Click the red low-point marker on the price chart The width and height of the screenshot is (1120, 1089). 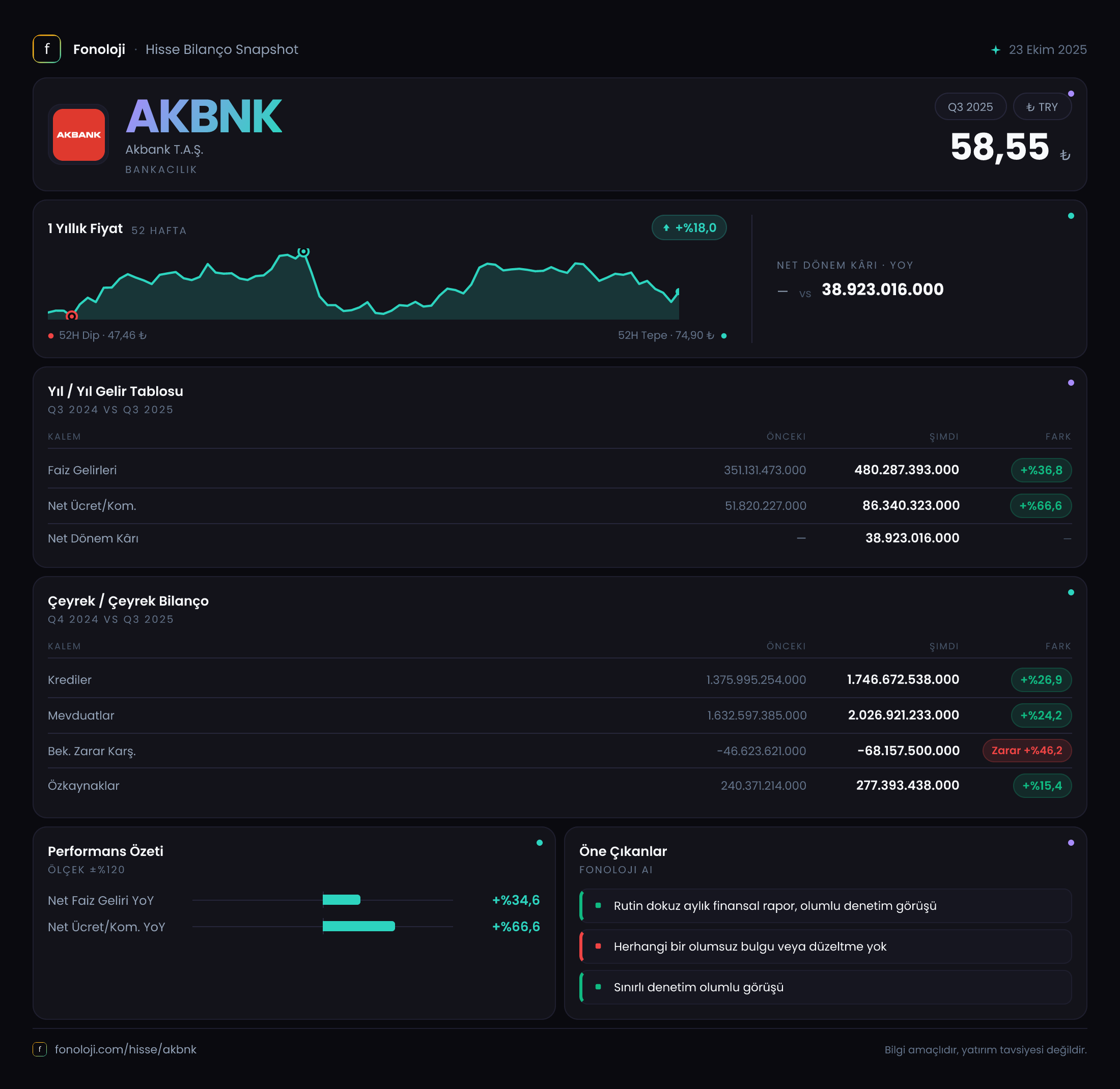tap(72, 316)
